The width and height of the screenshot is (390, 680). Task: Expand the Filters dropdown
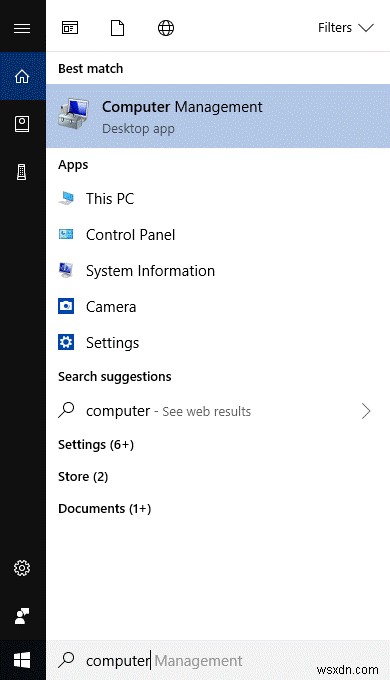pos(345,28)
